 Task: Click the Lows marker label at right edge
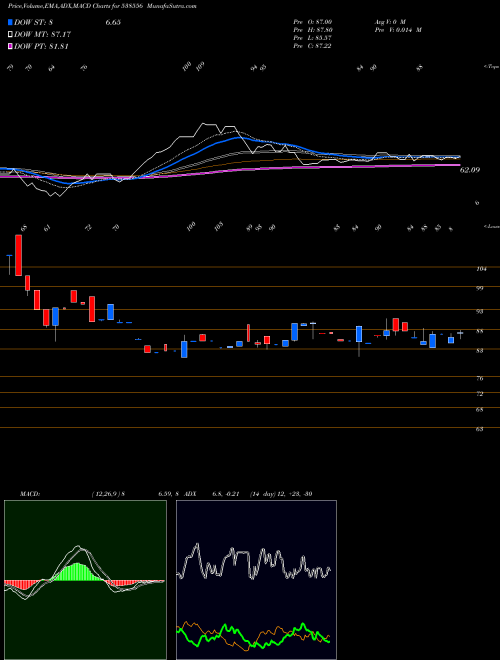click(x=491, y=226)
